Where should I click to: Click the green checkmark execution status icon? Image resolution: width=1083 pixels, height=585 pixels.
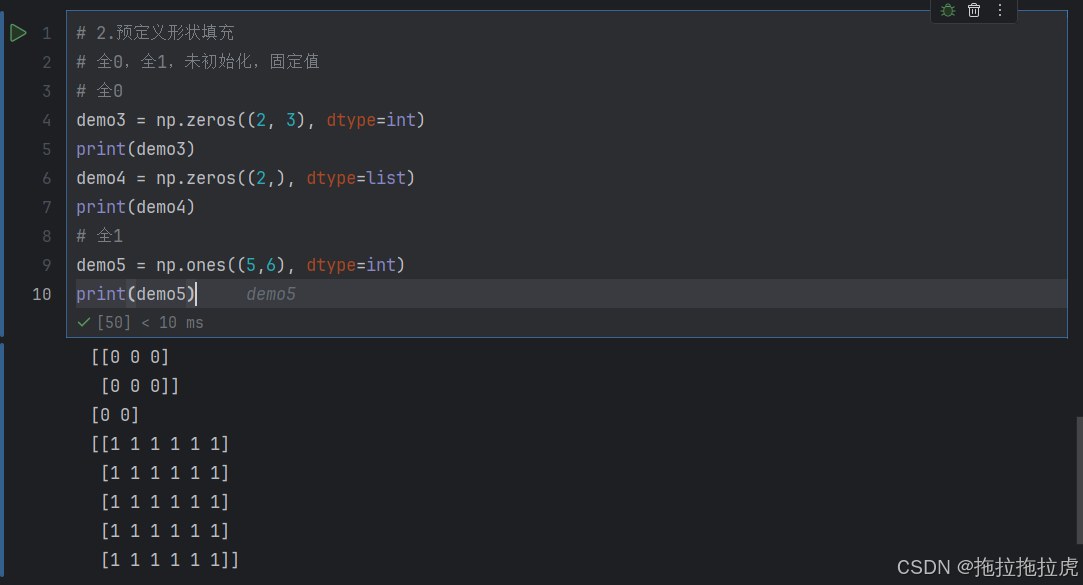tap(84, 323)
